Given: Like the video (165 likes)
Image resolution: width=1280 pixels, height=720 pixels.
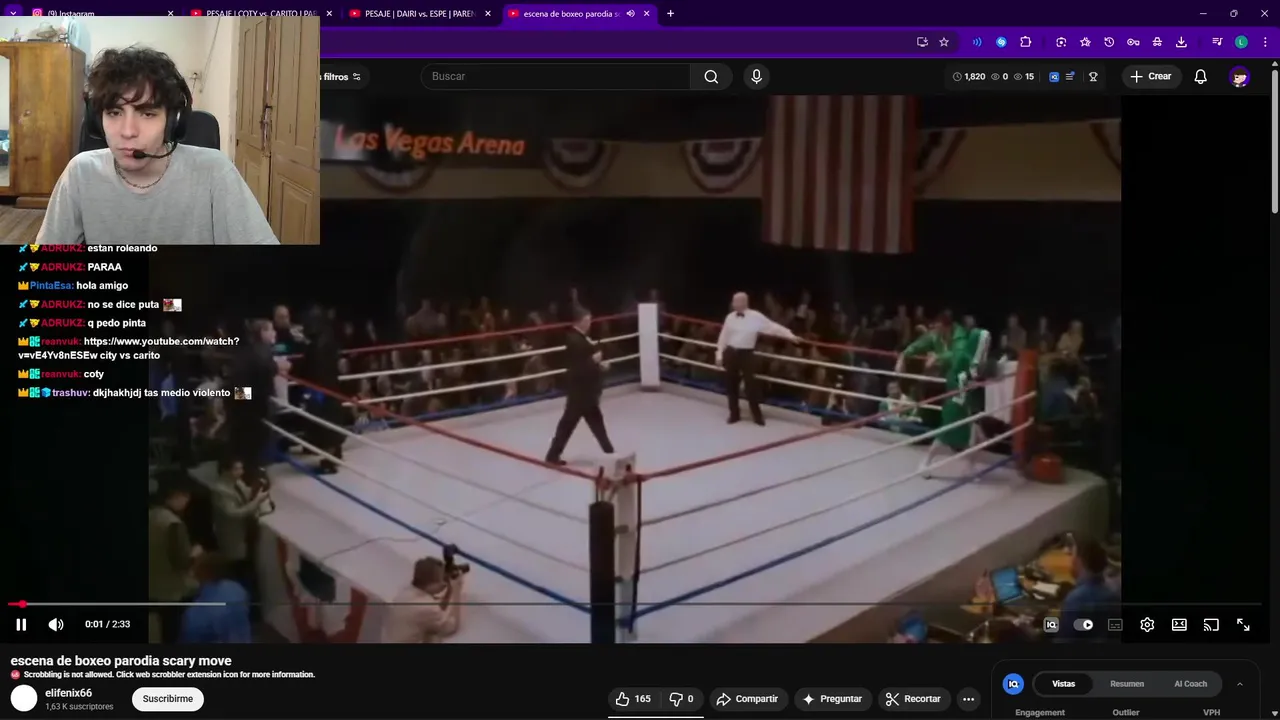Looking at the screenshot, I should pos(633,699).
